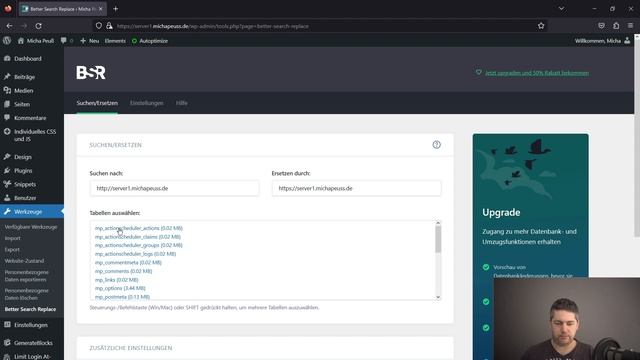Select table mp_commentmeta
The height and width of the screenshot is (360, 640).
(128, 262)
